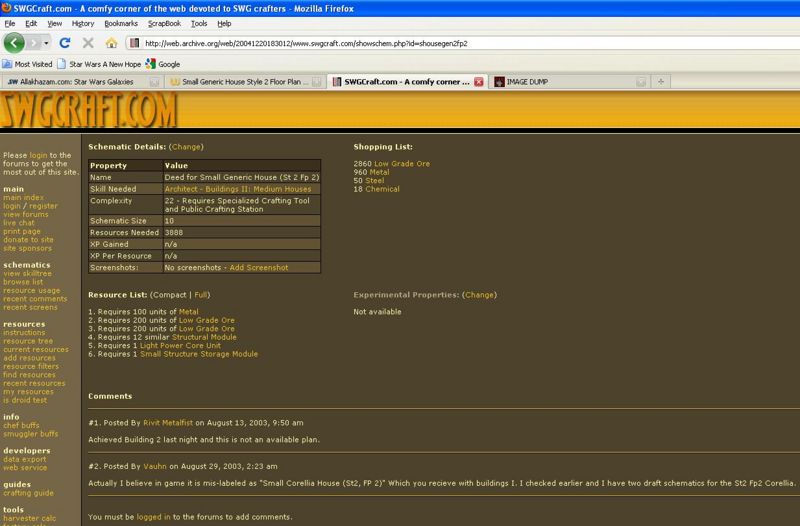Go to Home using house icon
Screen dimensions: 800x526
(x=111, y=43)
